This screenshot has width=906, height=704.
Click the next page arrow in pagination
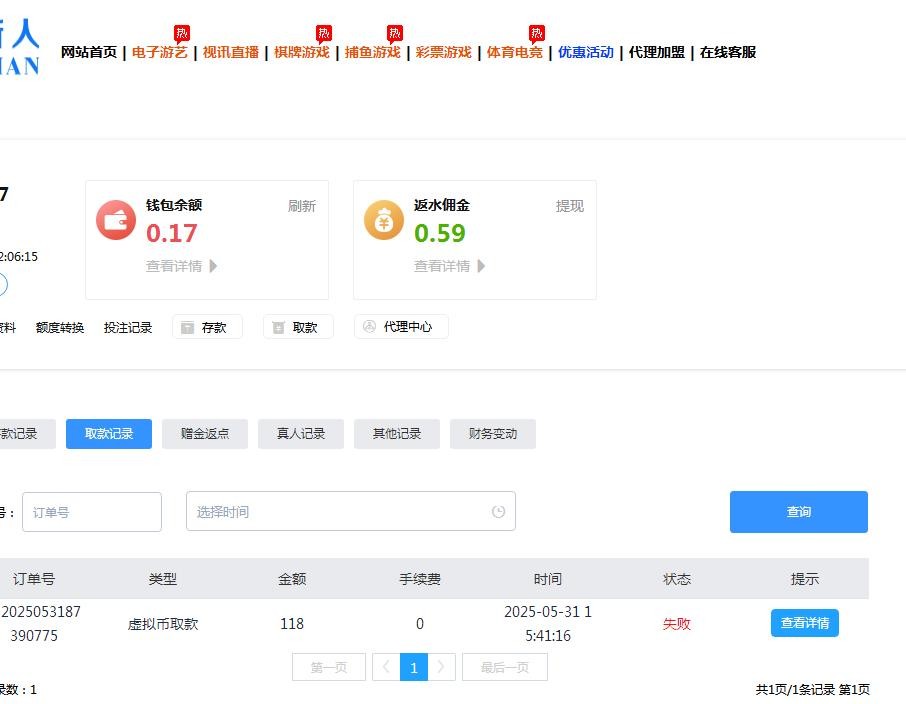pos(441,667)
